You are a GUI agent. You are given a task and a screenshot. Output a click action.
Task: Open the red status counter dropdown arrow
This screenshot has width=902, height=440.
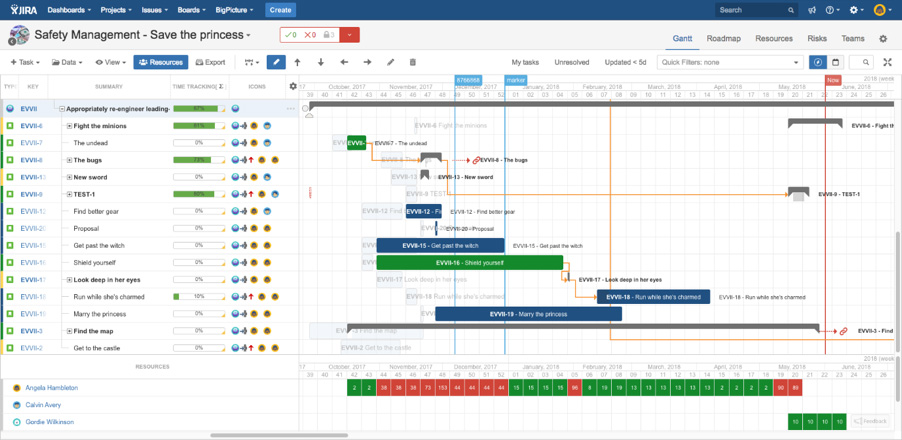click(350, 35)
